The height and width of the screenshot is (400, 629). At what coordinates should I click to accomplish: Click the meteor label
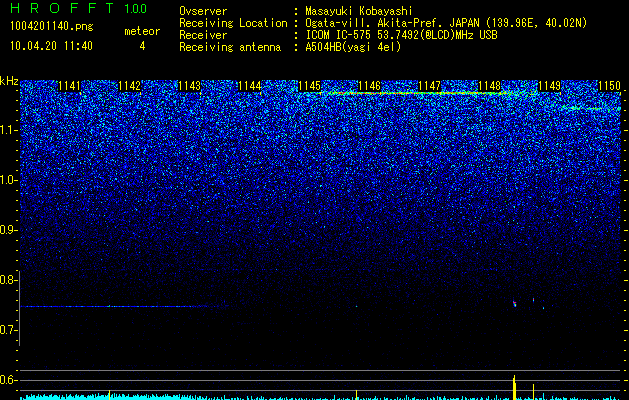coord(142,31)
